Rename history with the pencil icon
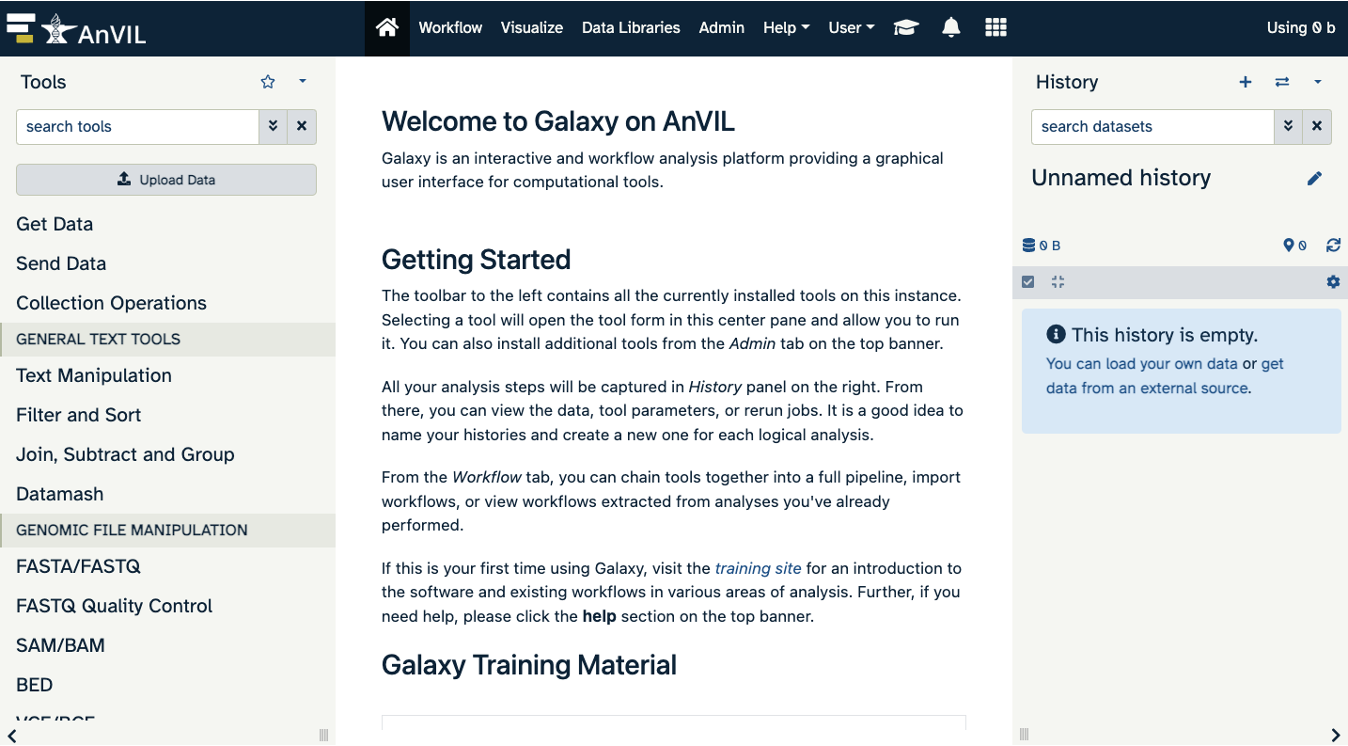The image size is (1348, 746). tap(1314, 178)
